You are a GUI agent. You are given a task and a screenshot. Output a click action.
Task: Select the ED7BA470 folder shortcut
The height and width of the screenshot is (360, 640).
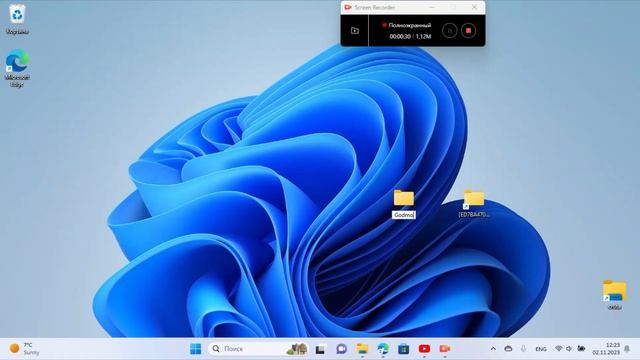click(x=474, y=204)
